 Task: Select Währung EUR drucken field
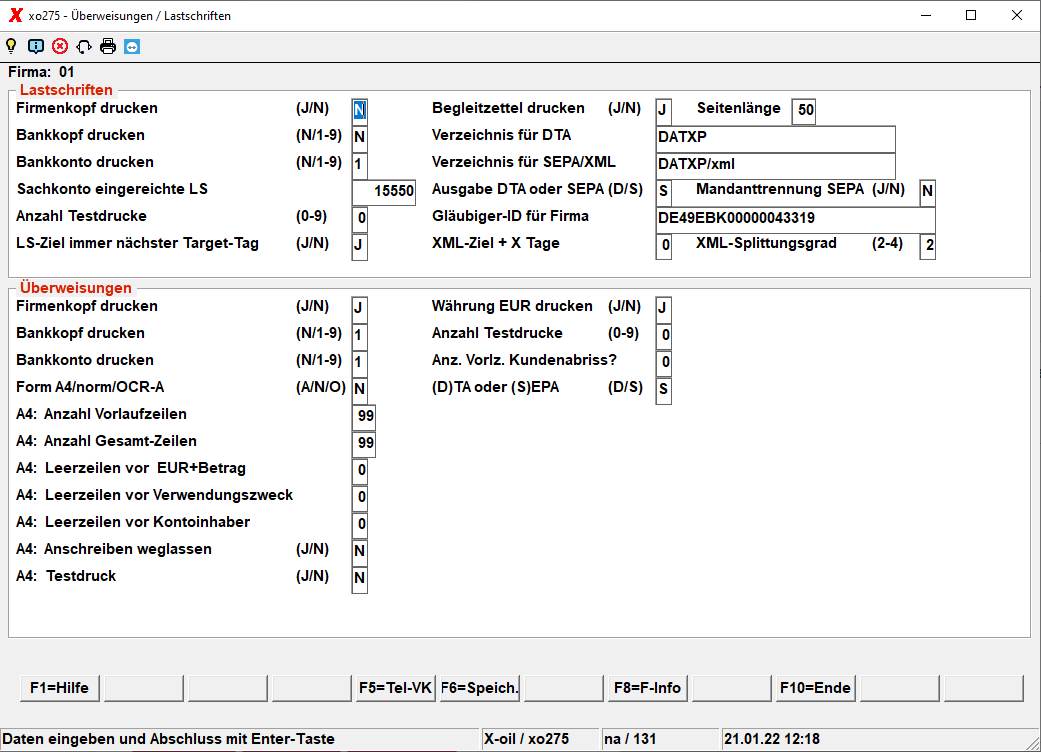click(663, 309)
